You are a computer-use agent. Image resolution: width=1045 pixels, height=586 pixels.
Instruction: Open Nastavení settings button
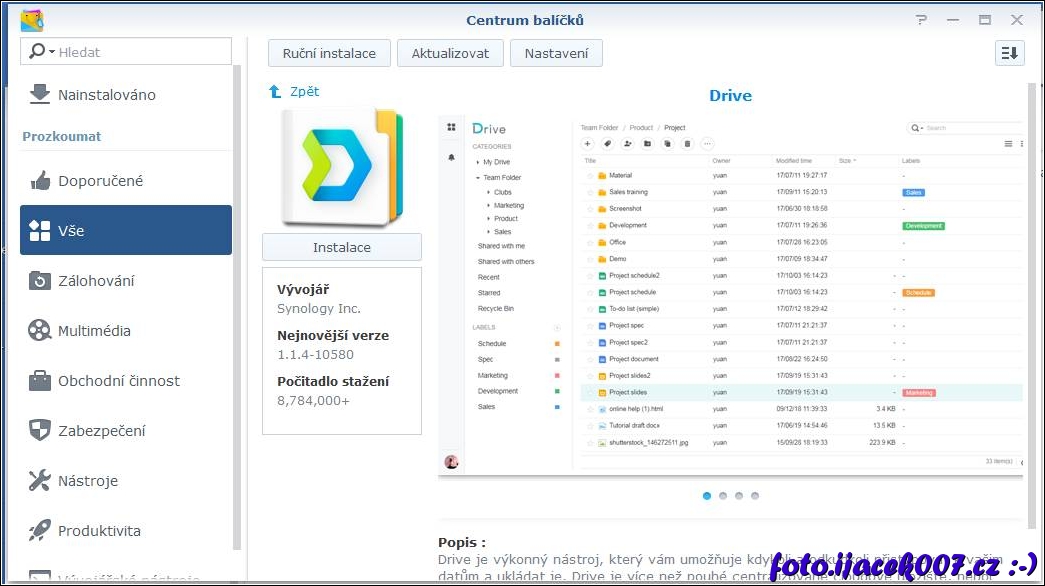(556, 53)
